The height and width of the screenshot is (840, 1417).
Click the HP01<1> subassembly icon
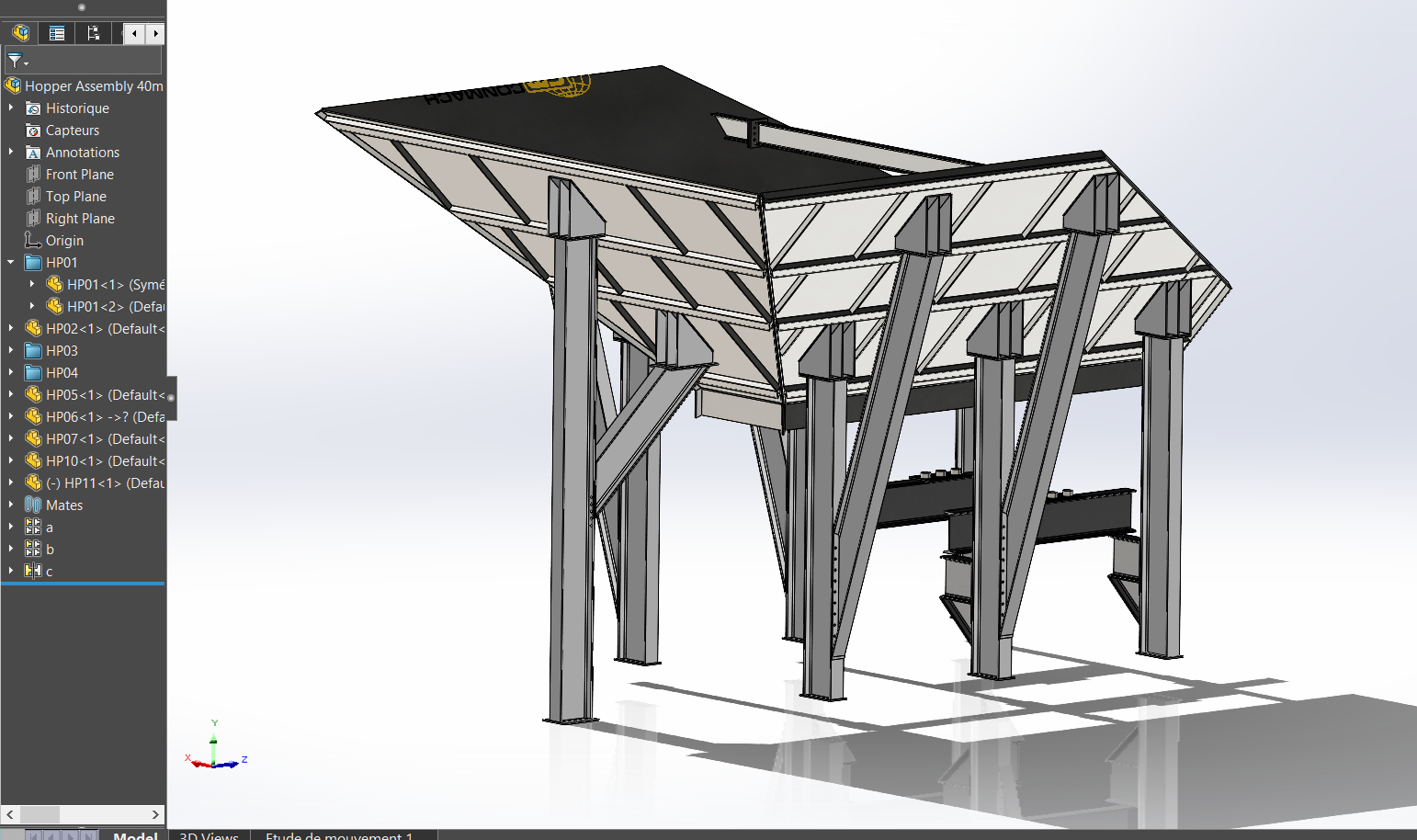(x=54, y=284)
